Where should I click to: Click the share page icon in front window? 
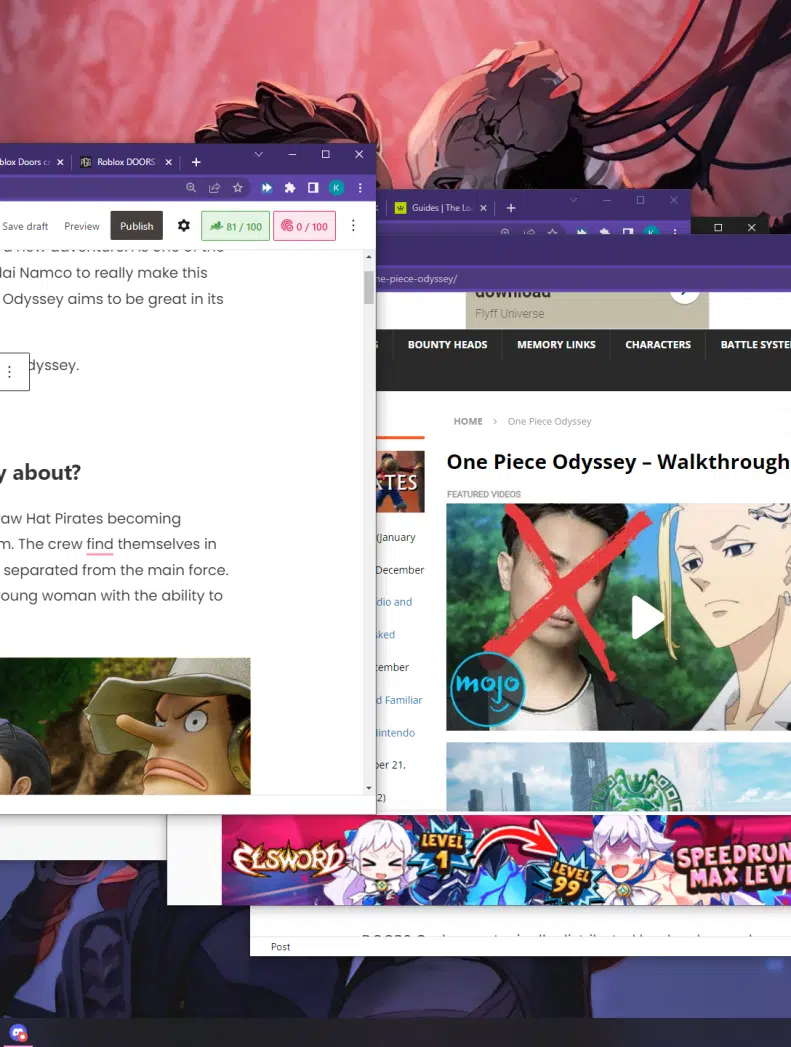(214, 188)
